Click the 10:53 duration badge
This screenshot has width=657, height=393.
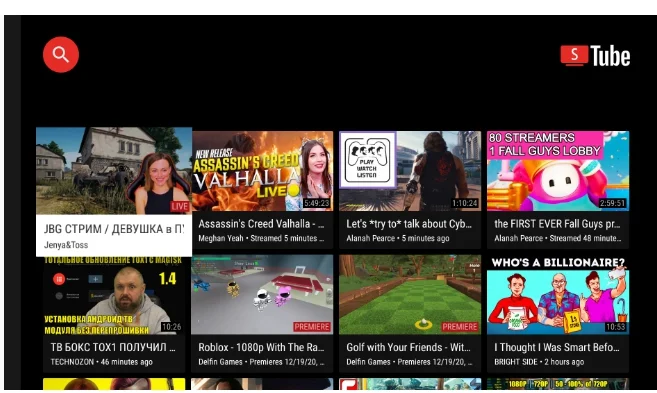[x=616, y=327]
